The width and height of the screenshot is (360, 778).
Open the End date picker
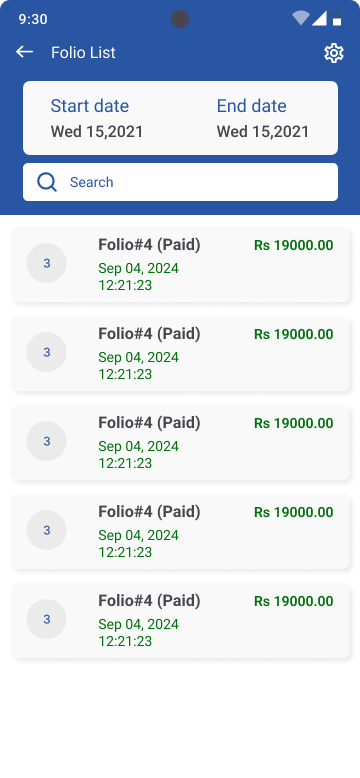[263, 118]
